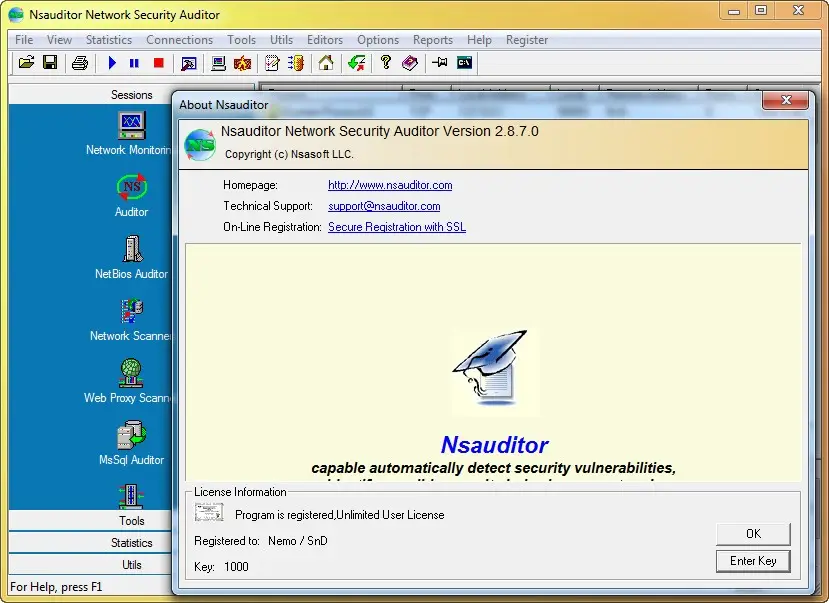
Task: Click 'For Help, press F1' status text
Action: pos(56,587)
